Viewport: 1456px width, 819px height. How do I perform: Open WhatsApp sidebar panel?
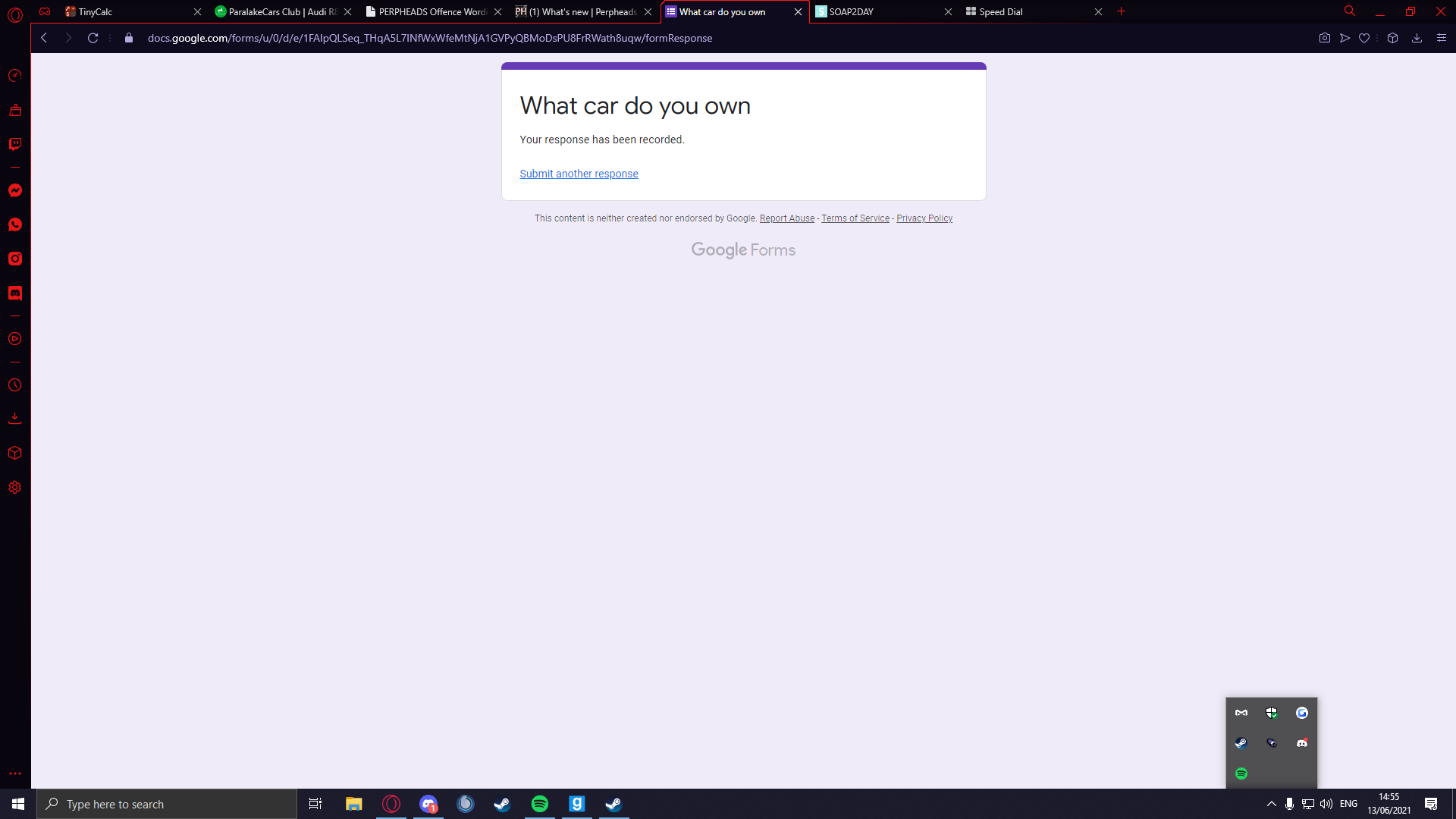[15, 224]
